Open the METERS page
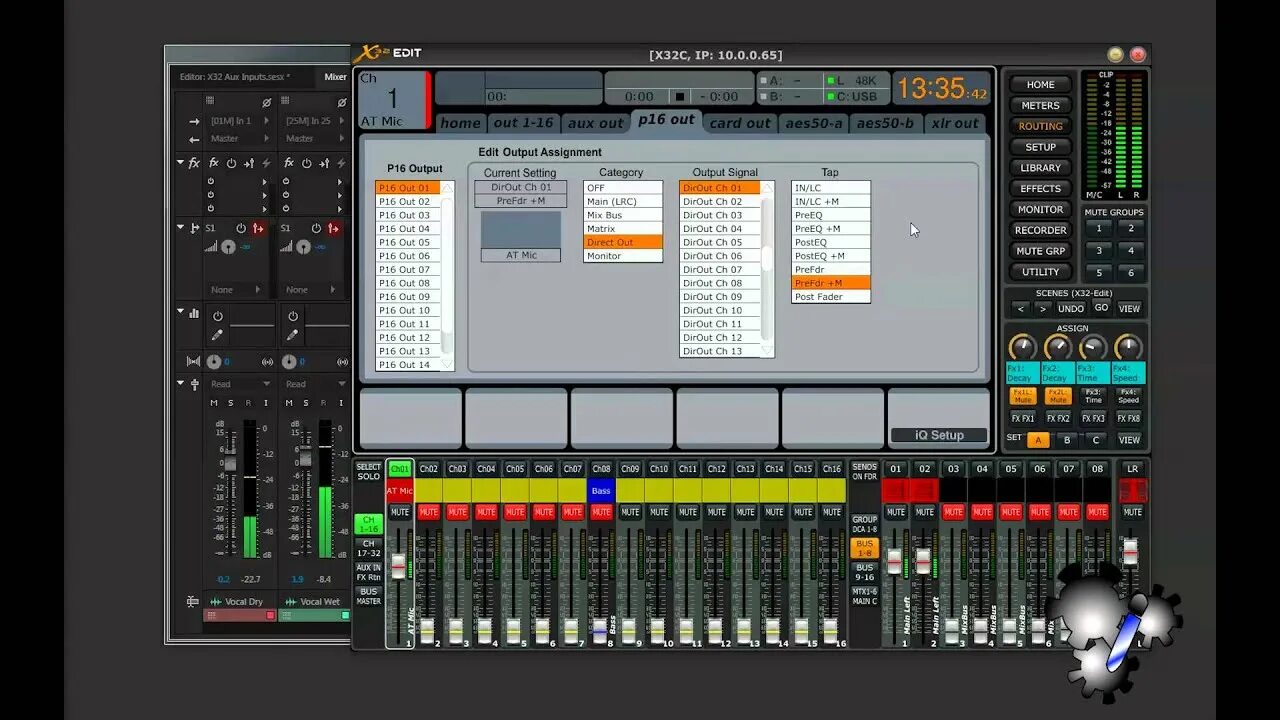The image size is (1280, 720). (1040, 105)
